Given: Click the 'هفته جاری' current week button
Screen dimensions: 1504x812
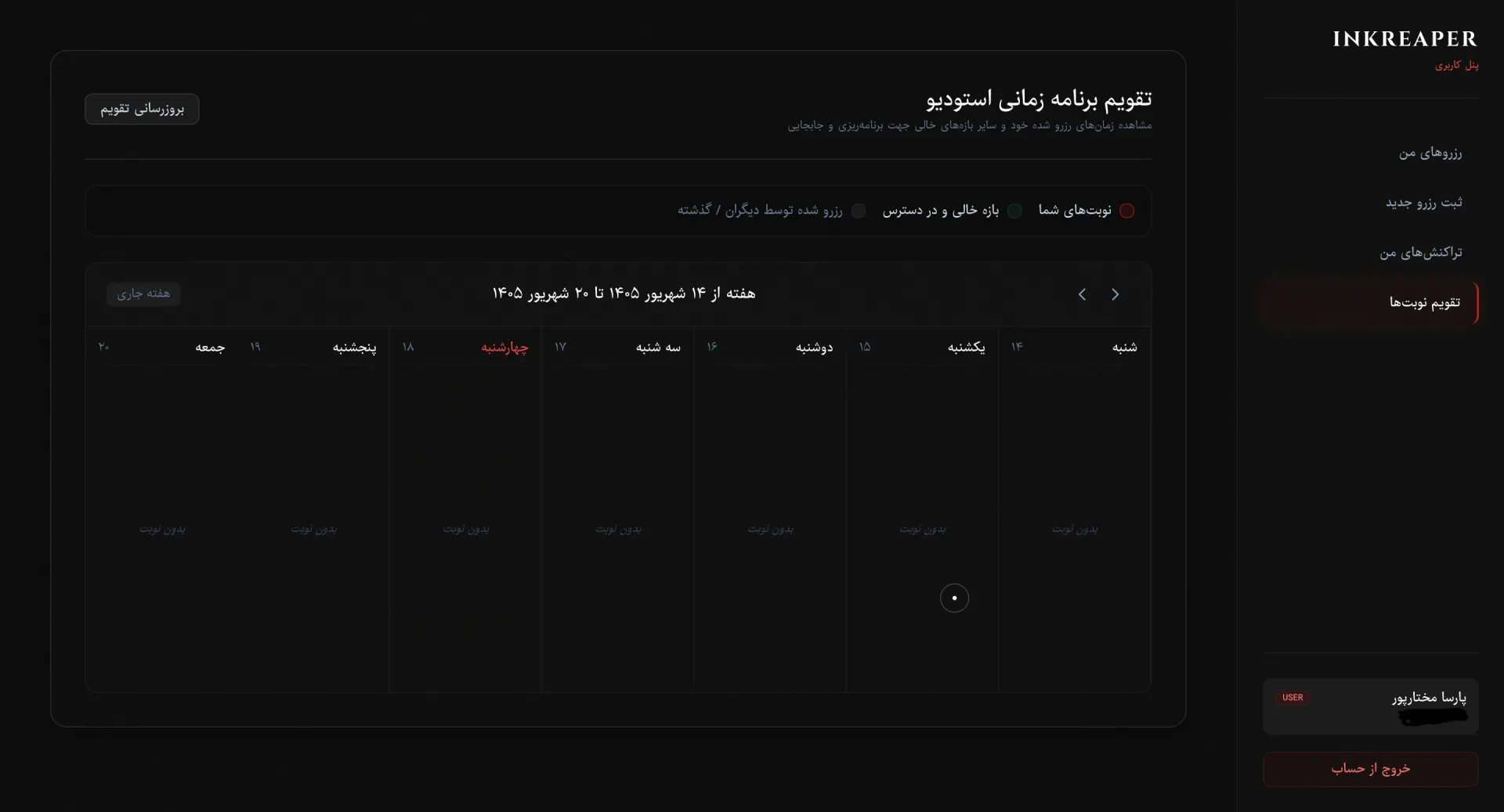Looking at the screenshot, I should [x=143, y=294].
